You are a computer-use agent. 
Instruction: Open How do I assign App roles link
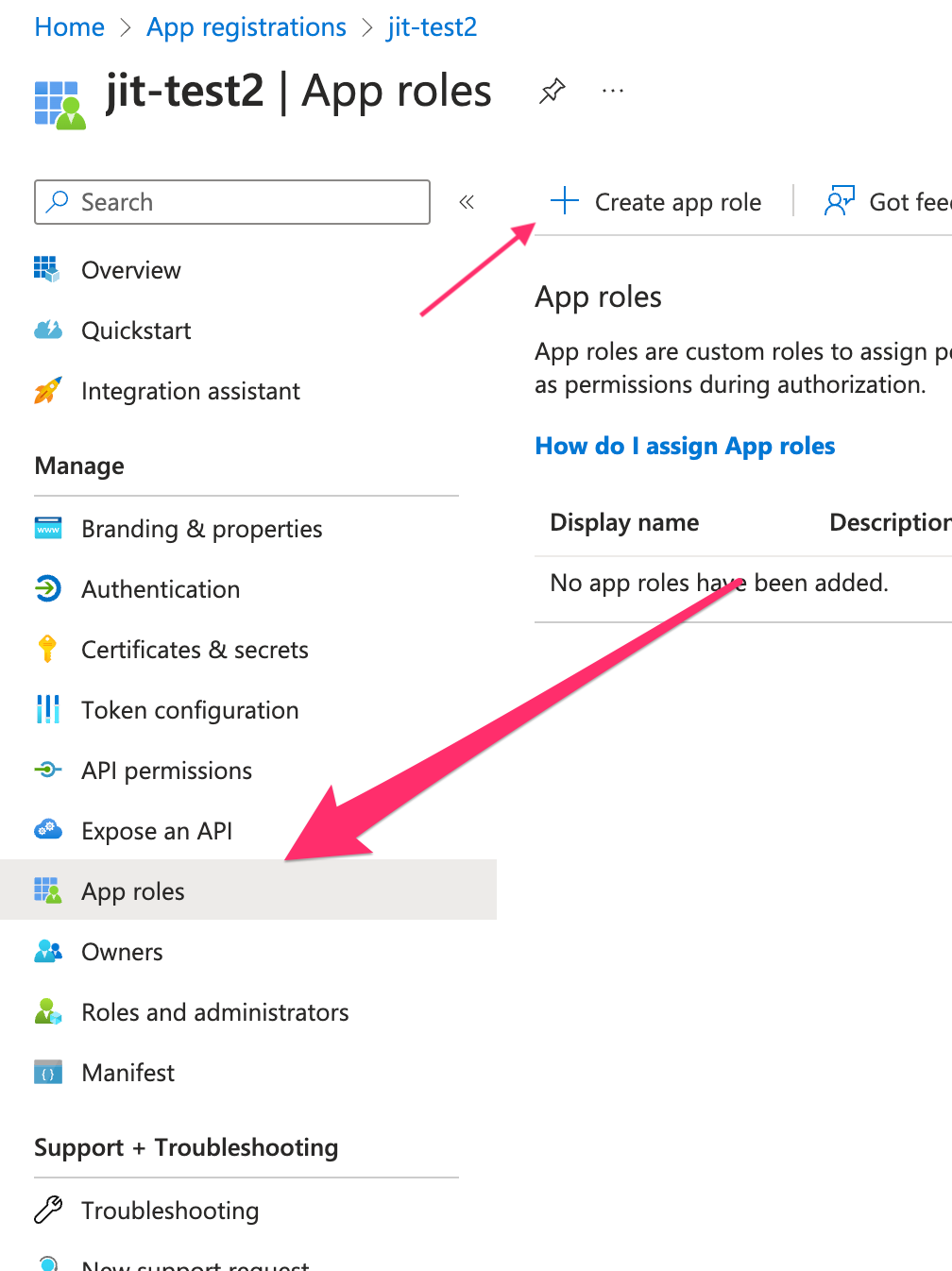coord(685,446)
